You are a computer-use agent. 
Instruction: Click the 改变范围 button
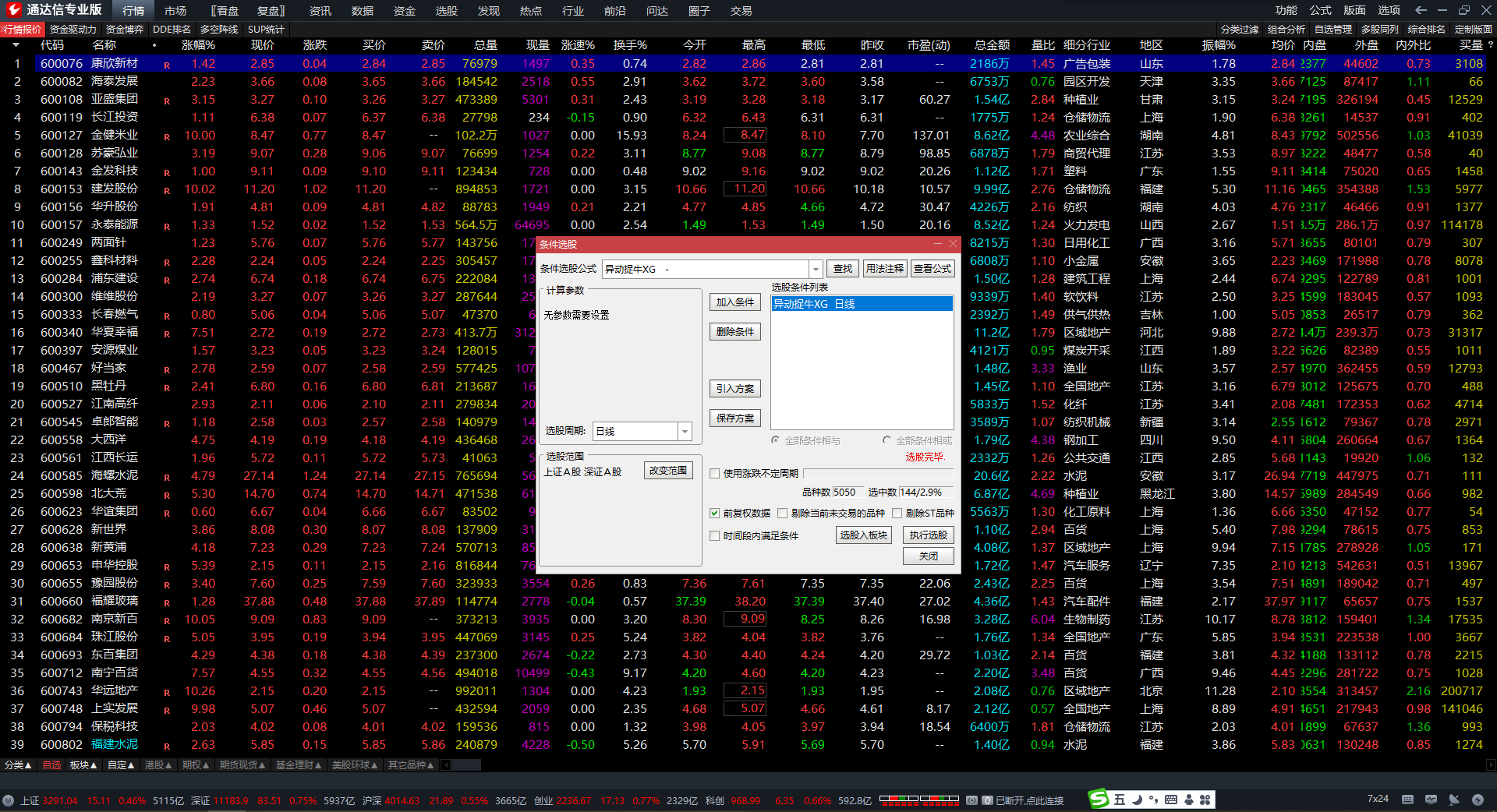(x=668, y=471)
